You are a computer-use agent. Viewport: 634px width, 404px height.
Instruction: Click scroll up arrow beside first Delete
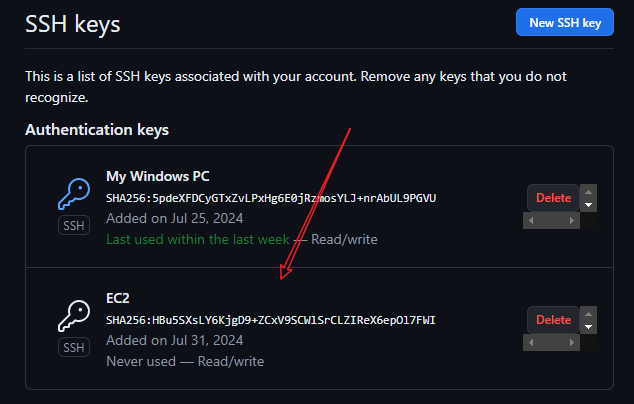(589, 191)
